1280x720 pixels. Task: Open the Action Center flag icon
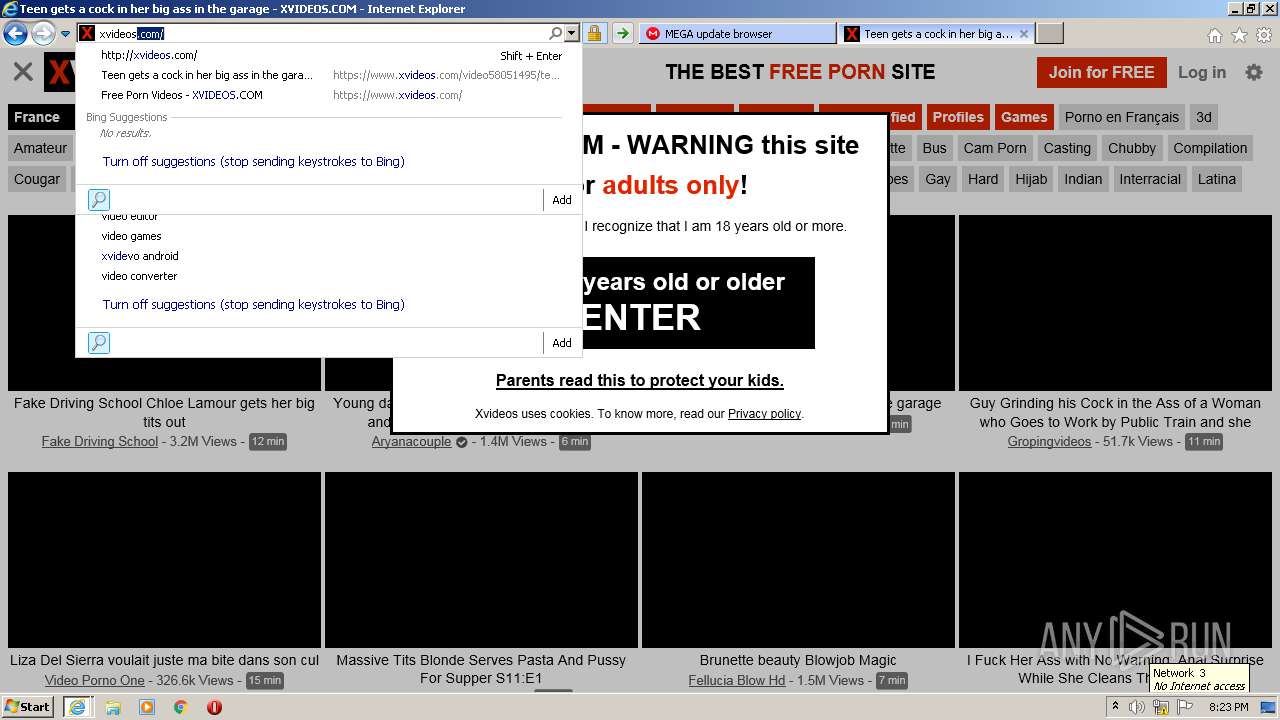[x=1185, y=706]
